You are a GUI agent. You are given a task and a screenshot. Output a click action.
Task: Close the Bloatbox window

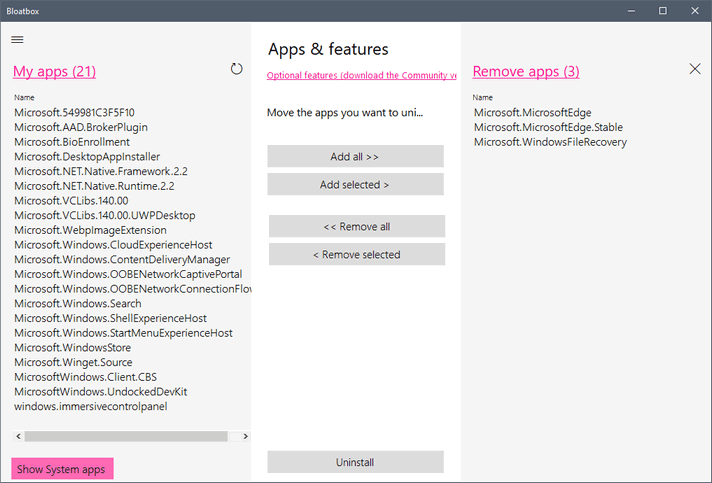tap(695, 11)
